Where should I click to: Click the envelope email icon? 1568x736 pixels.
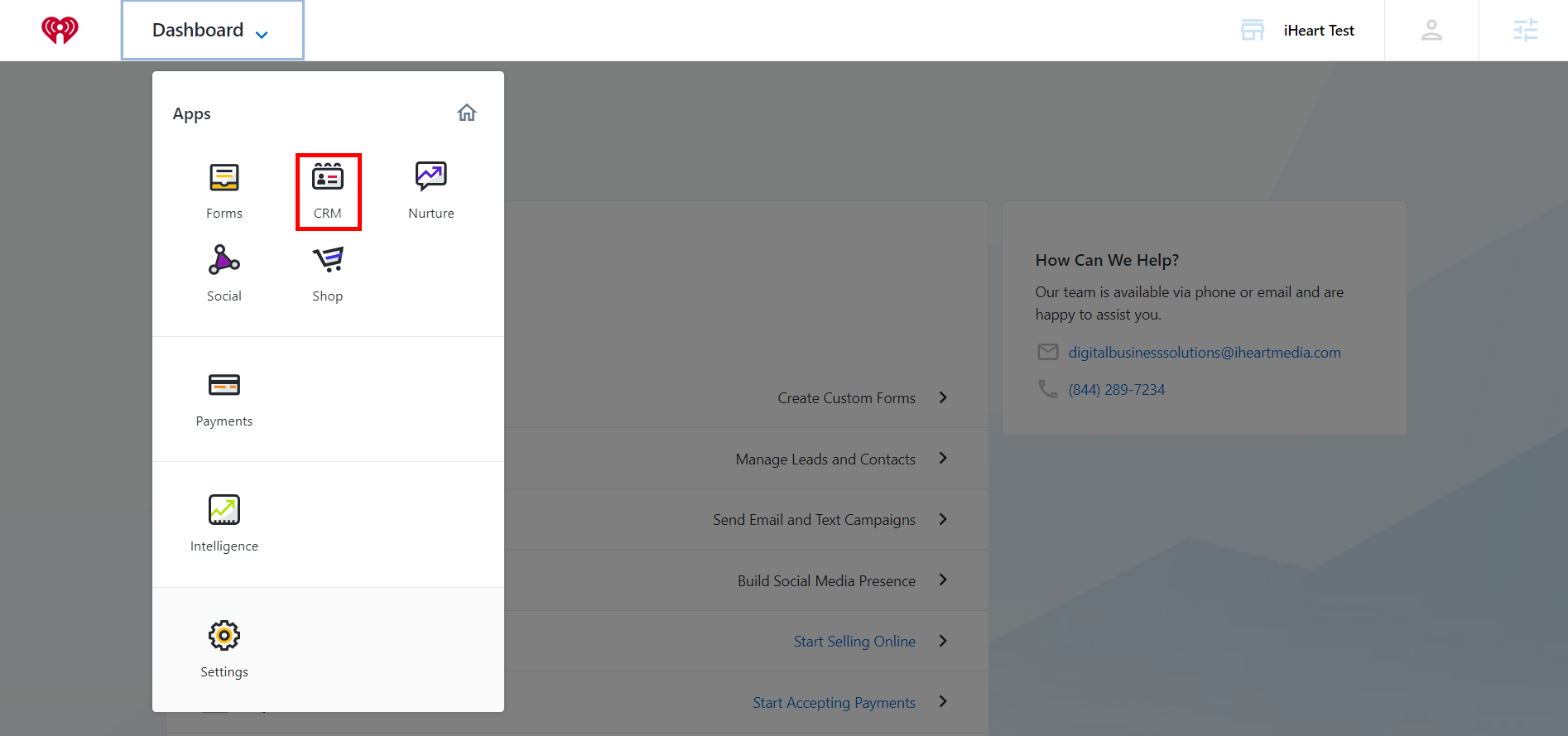tap(1048, 352)
